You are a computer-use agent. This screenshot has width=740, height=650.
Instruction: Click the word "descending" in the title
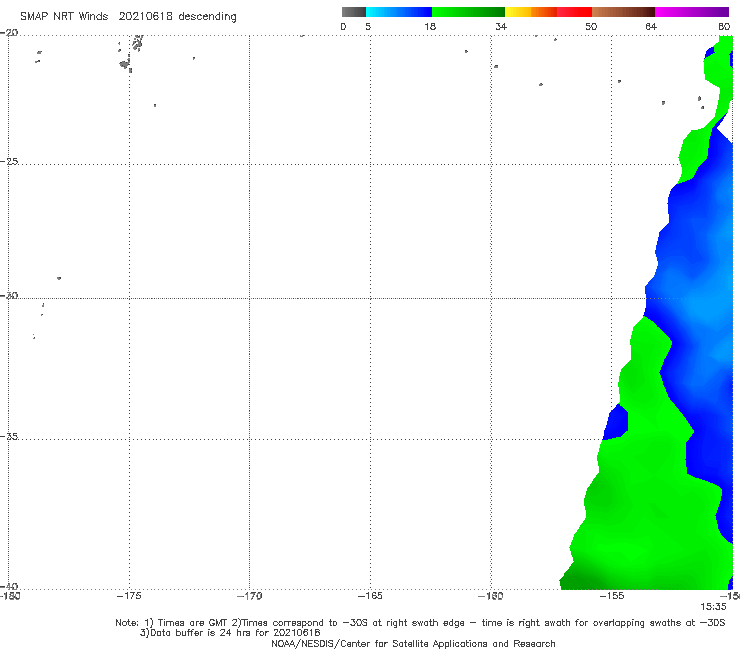pos(208,17)
